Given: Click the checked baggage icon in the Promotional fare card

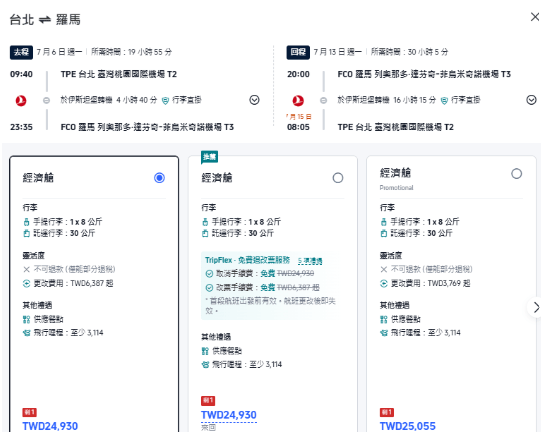Looking at the screenshot, I should coord(384,234).
